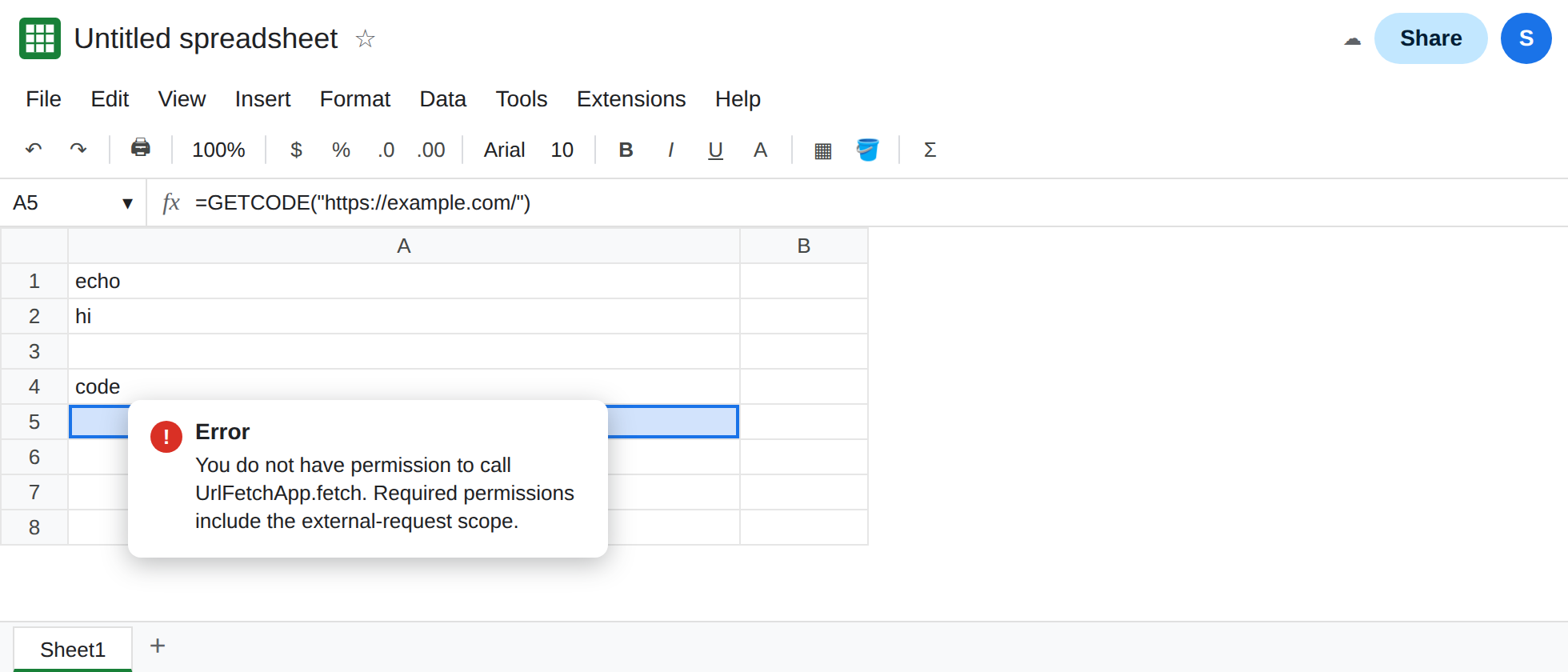Open the Help menu

point(738,98)
